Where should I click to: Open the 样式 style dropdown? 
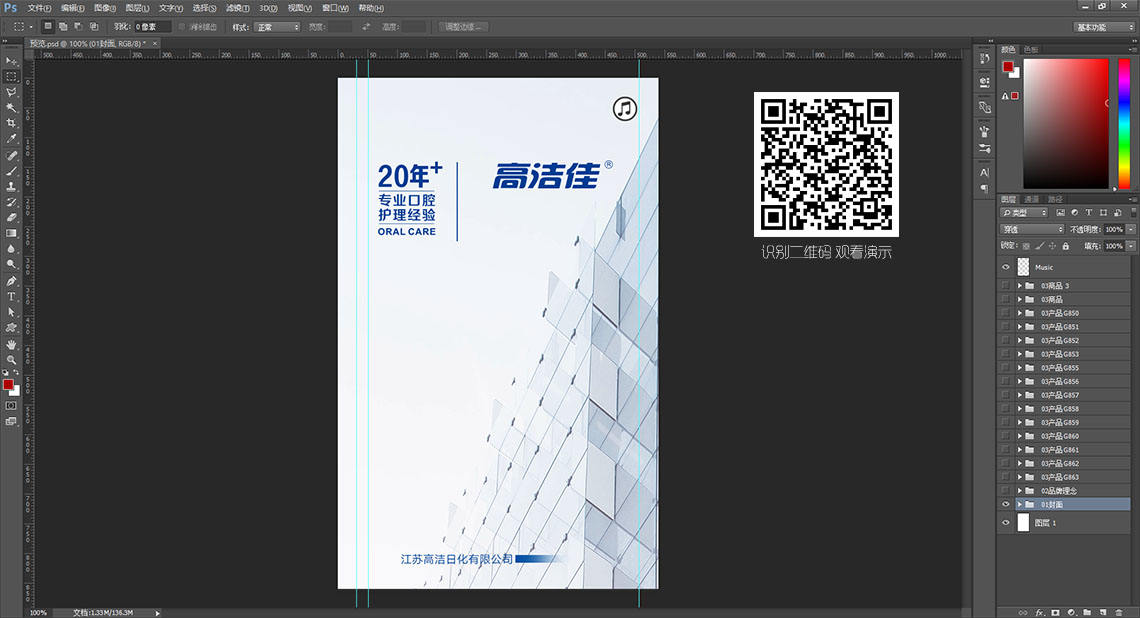coord(277,27)
